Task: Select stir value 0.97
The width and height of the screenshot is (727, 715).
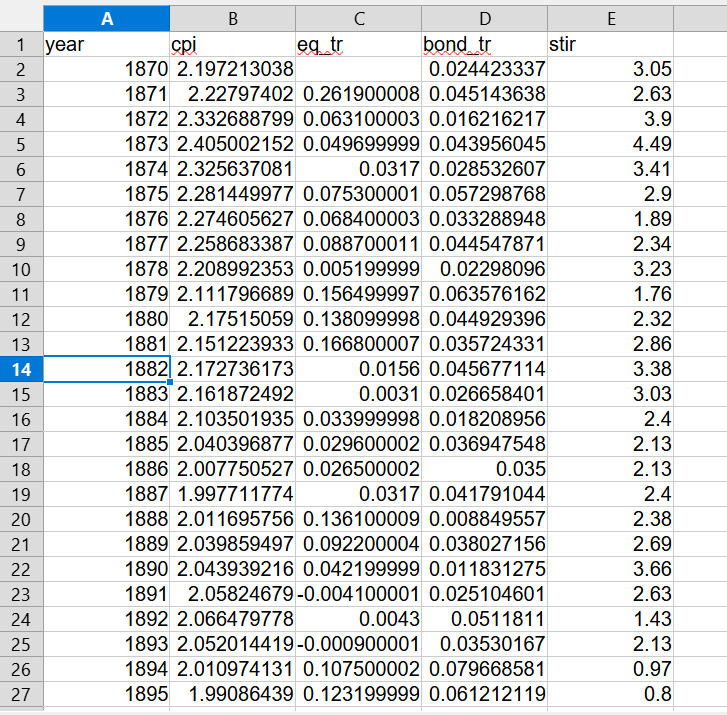Action: coord(611,670)
